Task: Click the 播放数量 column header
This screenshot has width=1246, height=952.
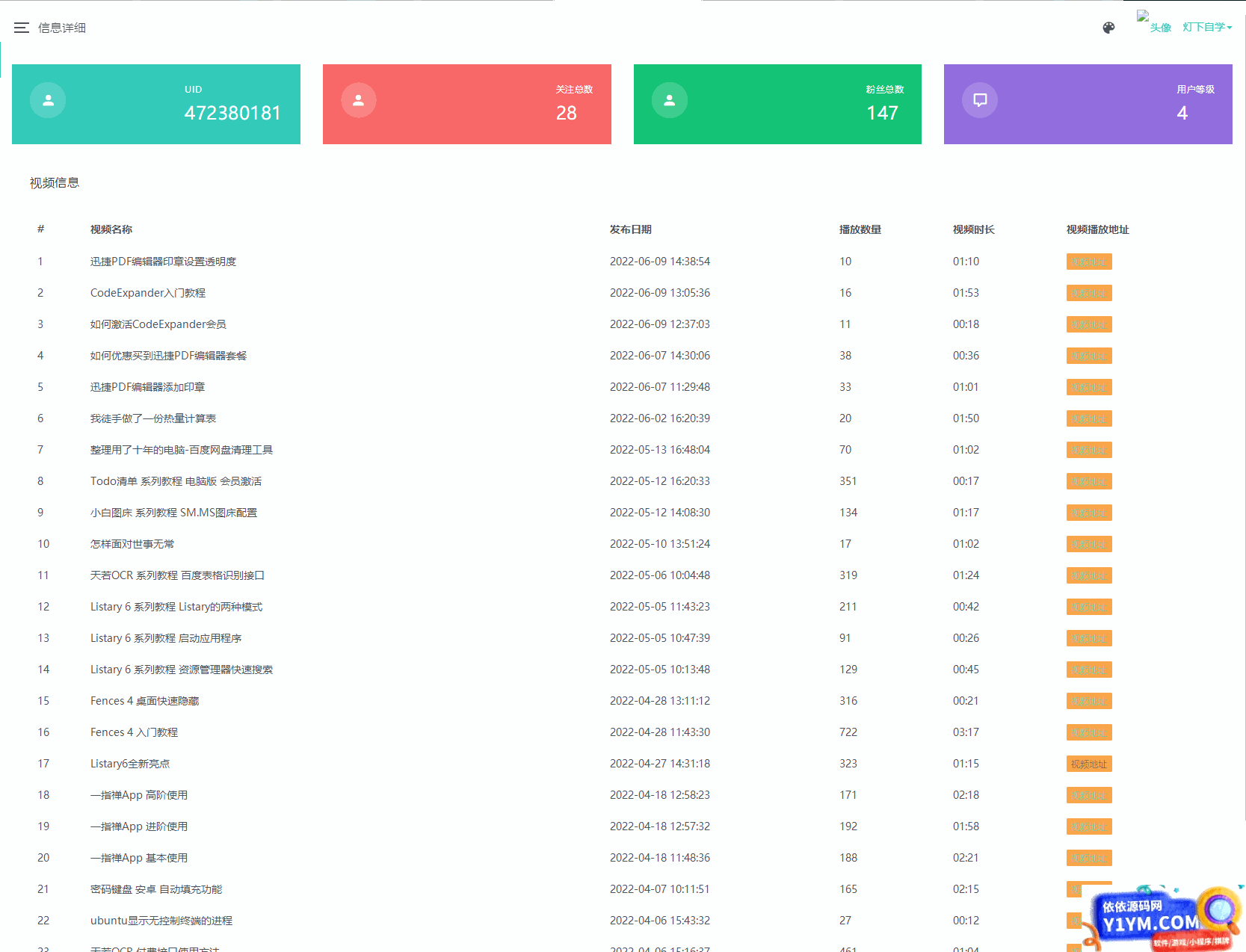Action: pyautogui.click(x=860, y=229)
